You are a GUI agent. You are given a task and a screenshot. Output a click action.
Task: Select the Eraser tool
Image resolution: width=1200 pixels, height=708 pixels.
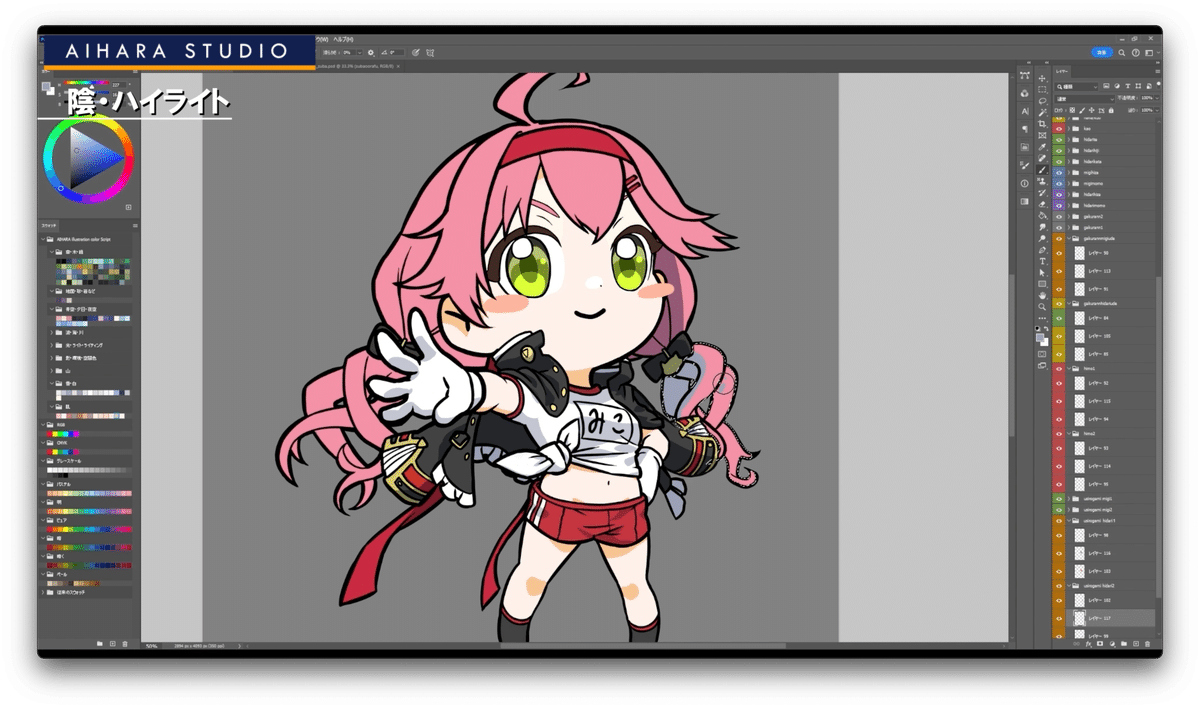[1042, 204]
